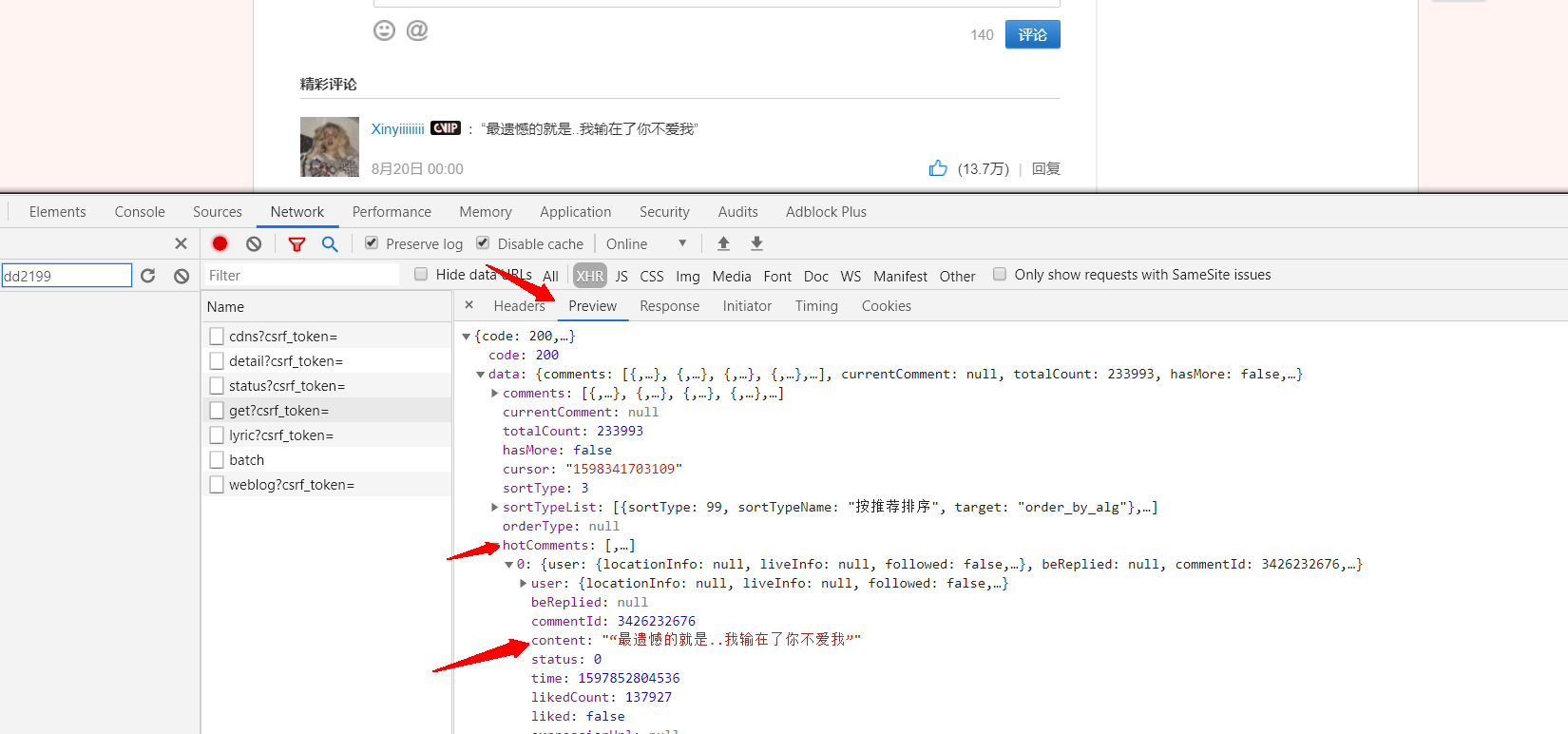Filter requests by WS type
The image size is (1568, 734).
(851, 276)
